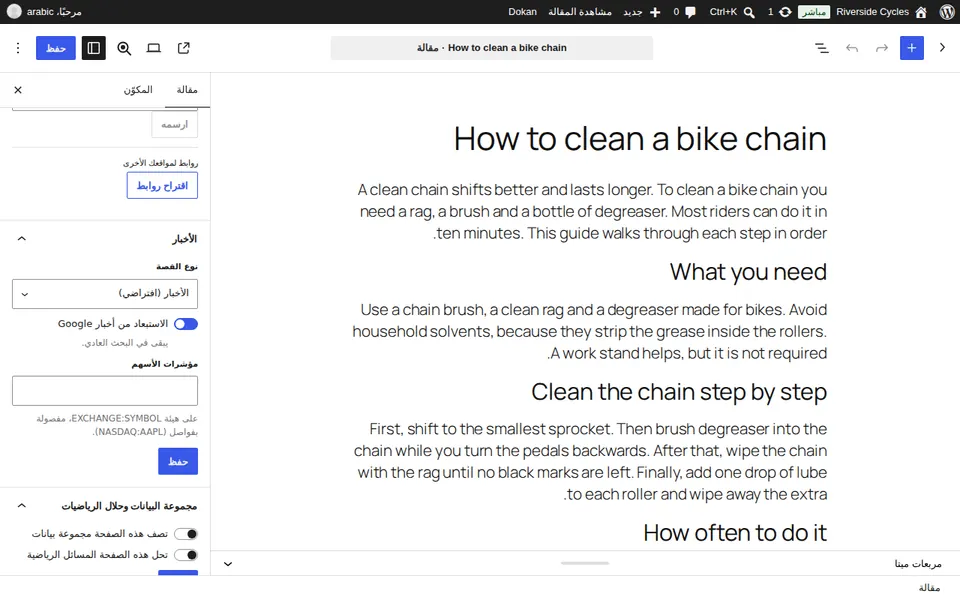Click the مباشر status badge

pos(814,12)
